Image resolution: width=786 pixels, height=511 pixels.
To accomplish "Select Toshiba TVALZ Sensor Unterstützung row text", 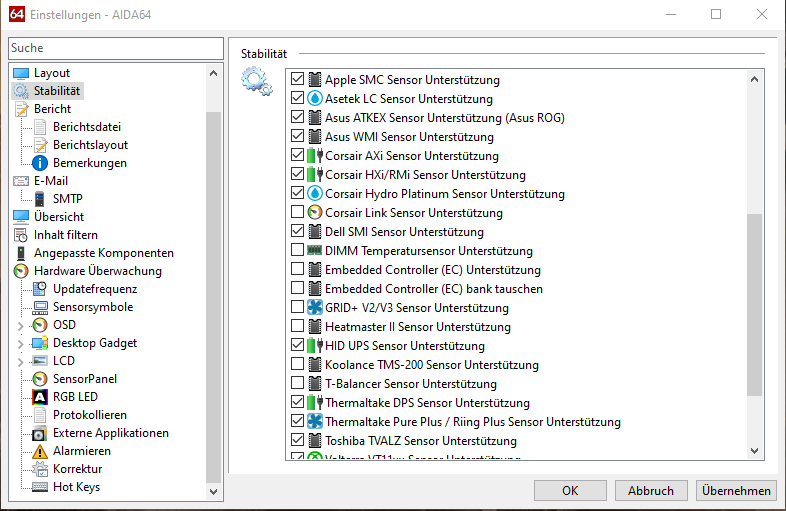I will point(421,441).
